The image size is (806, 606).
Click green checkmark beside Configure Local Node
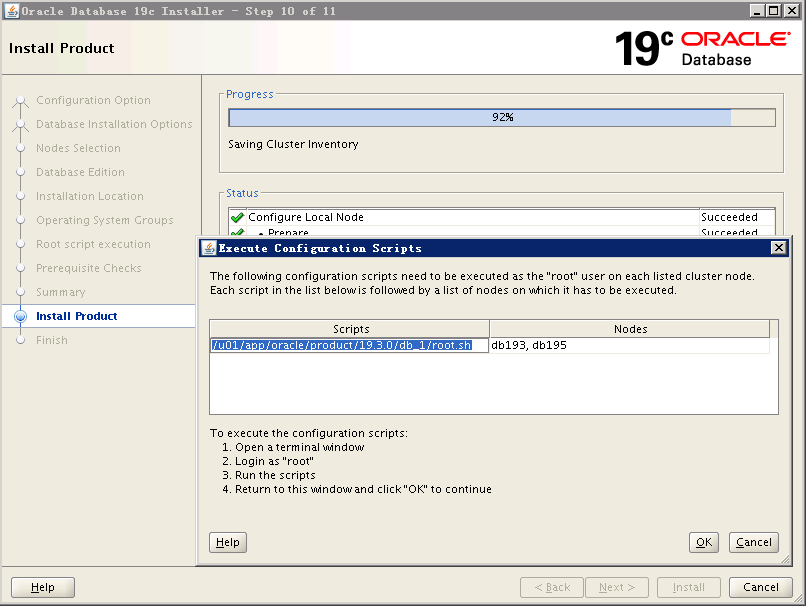(237, 217)
